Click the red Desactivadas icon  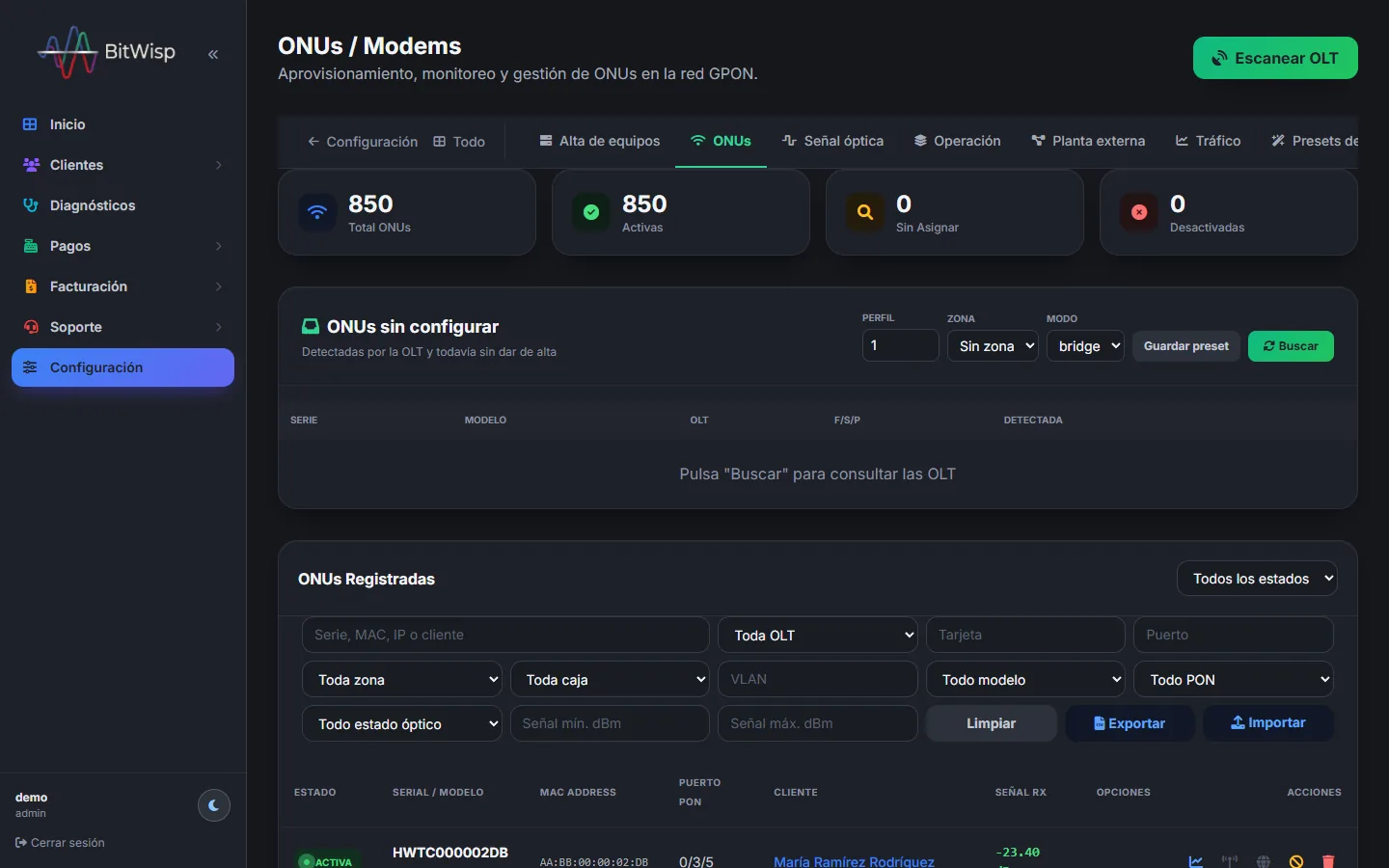(1139, 212)
